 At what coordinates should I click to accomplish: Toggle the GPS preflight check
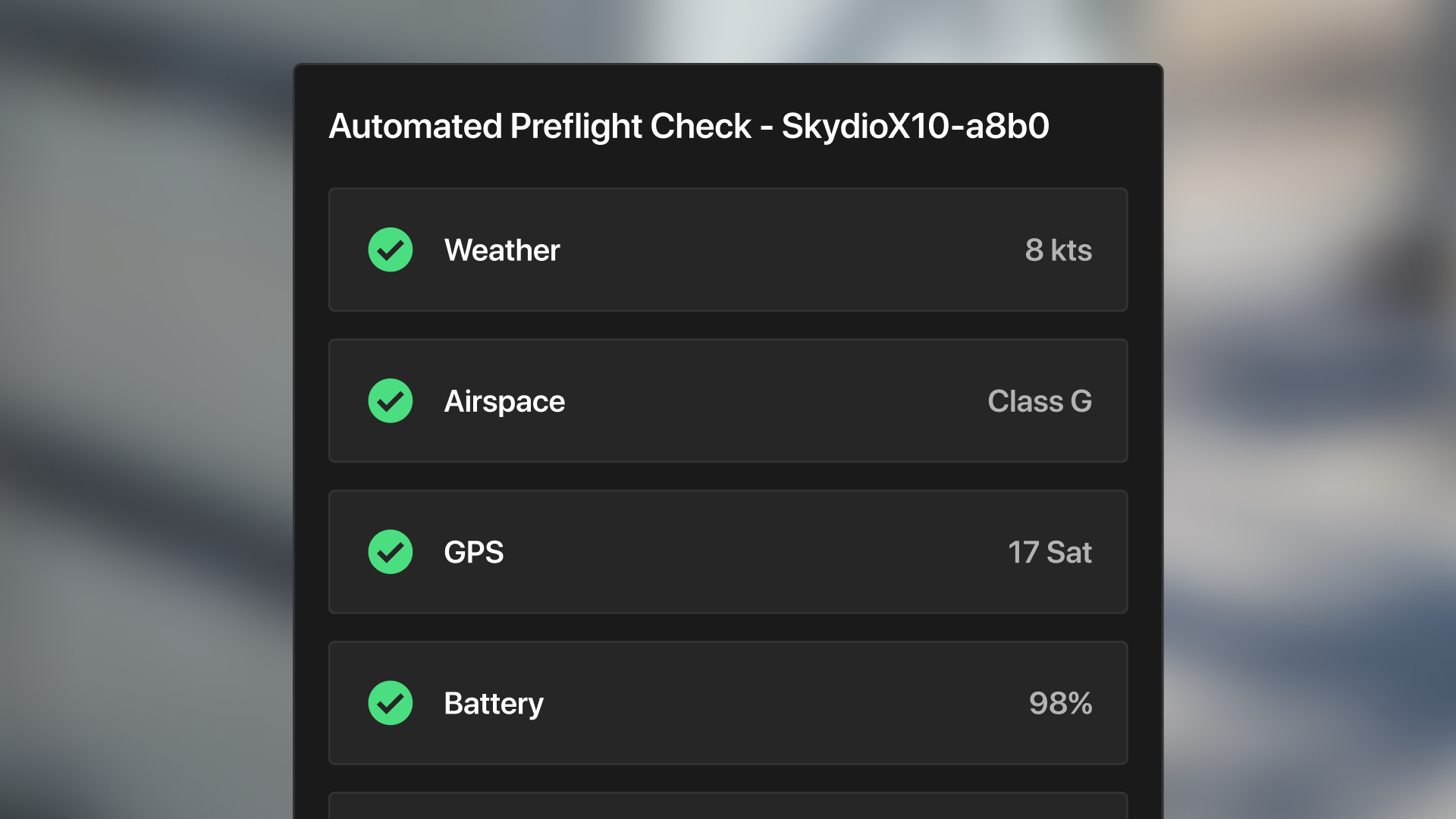click(x=728, y=552)
